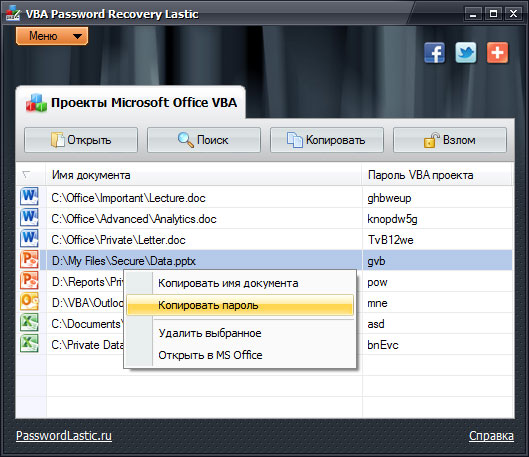Click Excel icon beside C:\Documents row
529x457 pixels.
click(29, 322)
